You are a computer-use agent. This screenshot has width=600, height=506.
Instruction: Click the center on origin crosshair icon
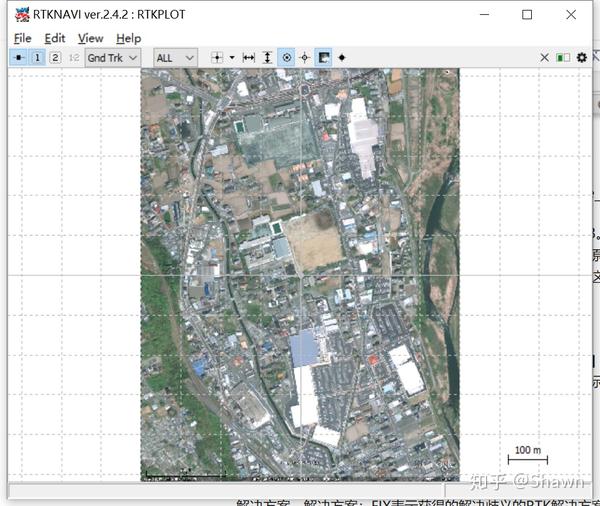pyautogui.click(x=217, y=58)
